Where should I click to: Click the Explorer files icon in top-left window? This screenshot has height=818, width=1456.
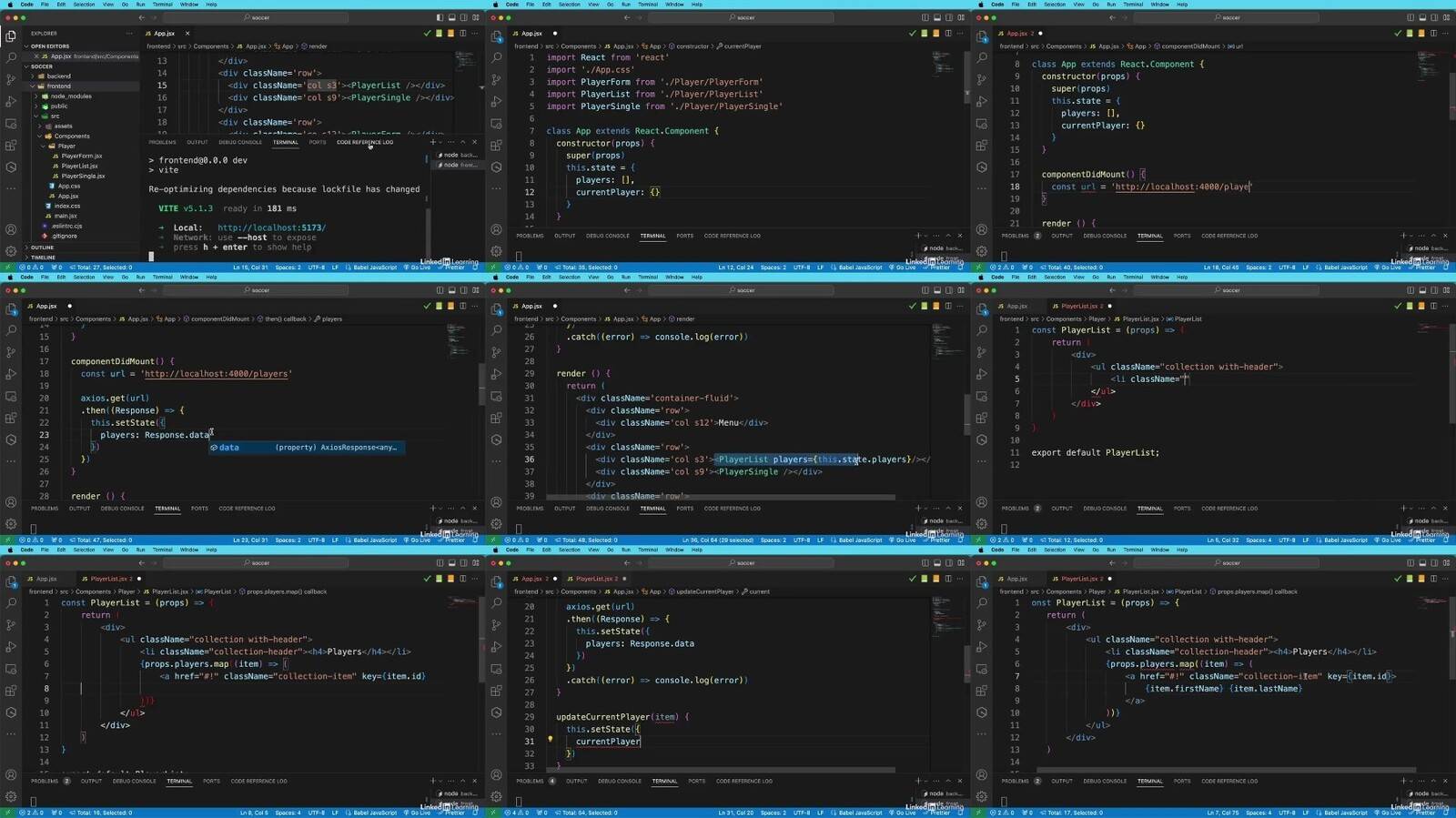11,35
